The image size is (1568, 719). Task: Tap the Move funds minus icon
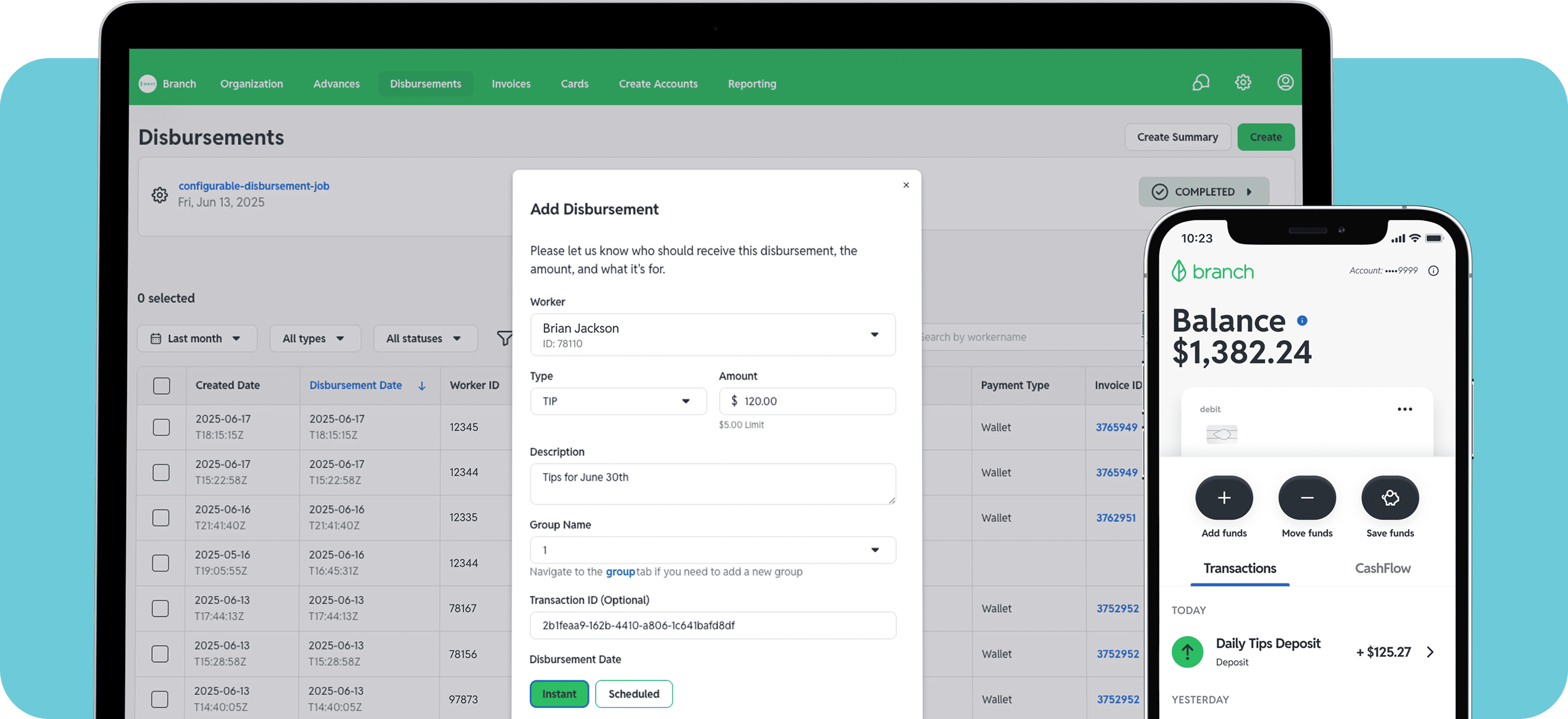1307,498
